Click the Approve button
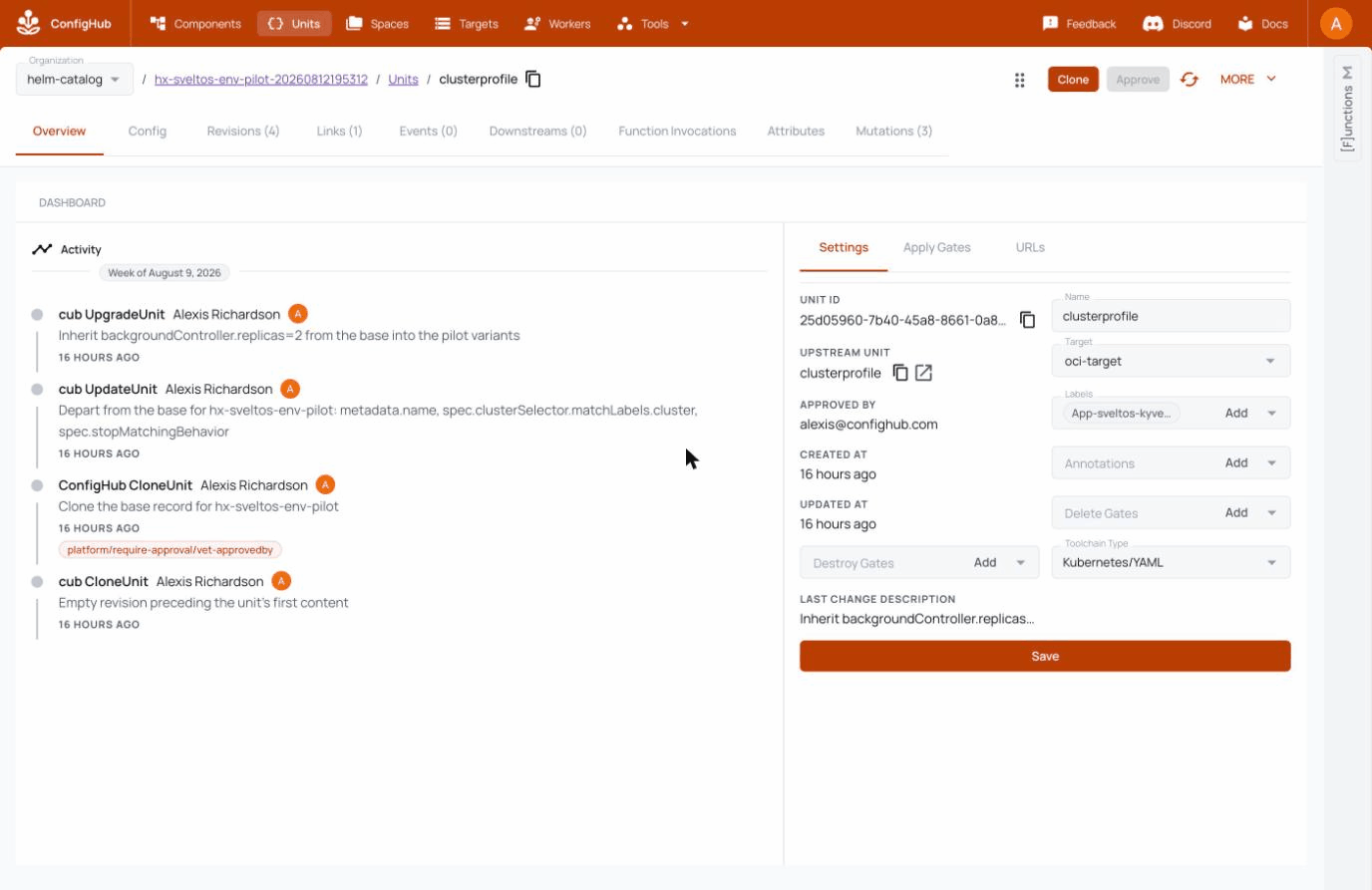Screen dimensions: 1372x890 tap(1138, 80)
